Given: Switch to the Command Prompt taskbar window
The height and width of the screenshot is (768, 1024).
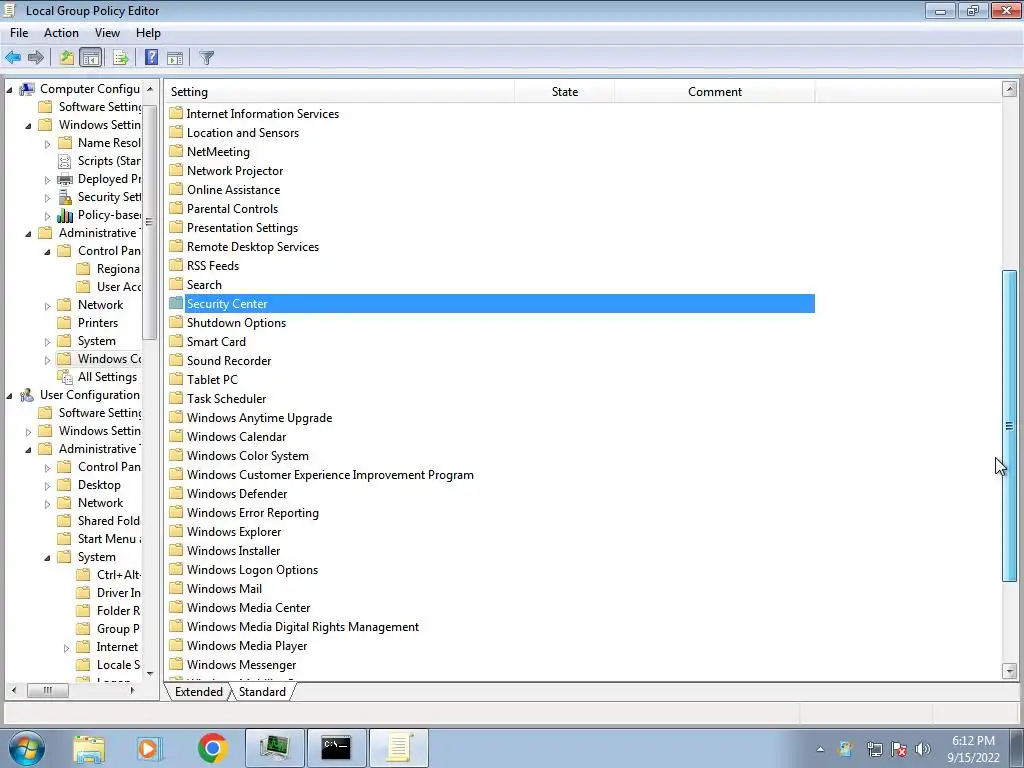Looking at the screenshot, I should [x=336, y=748].
